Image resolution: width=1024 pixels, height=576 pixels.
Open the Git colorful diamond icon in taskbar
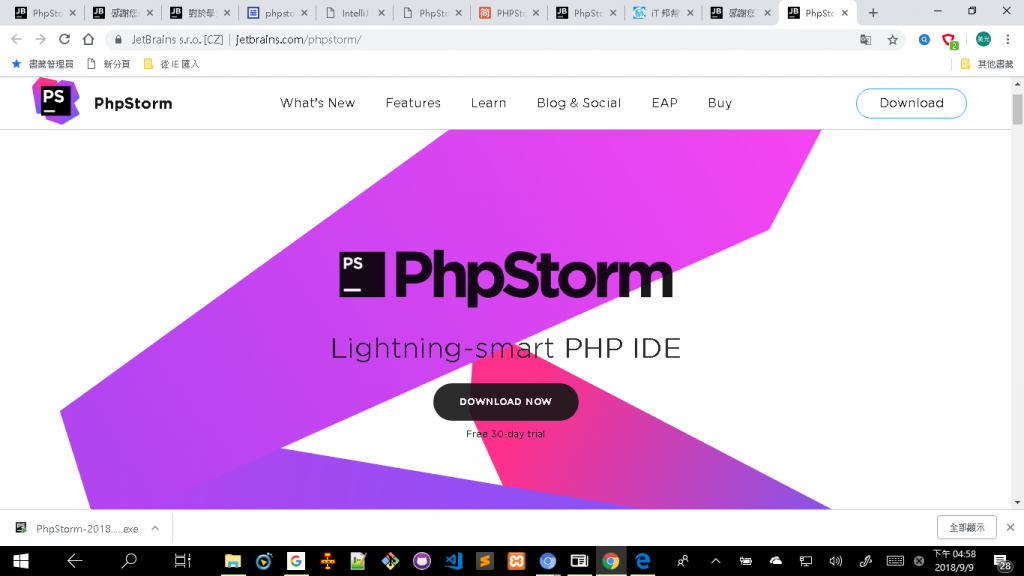391,561
